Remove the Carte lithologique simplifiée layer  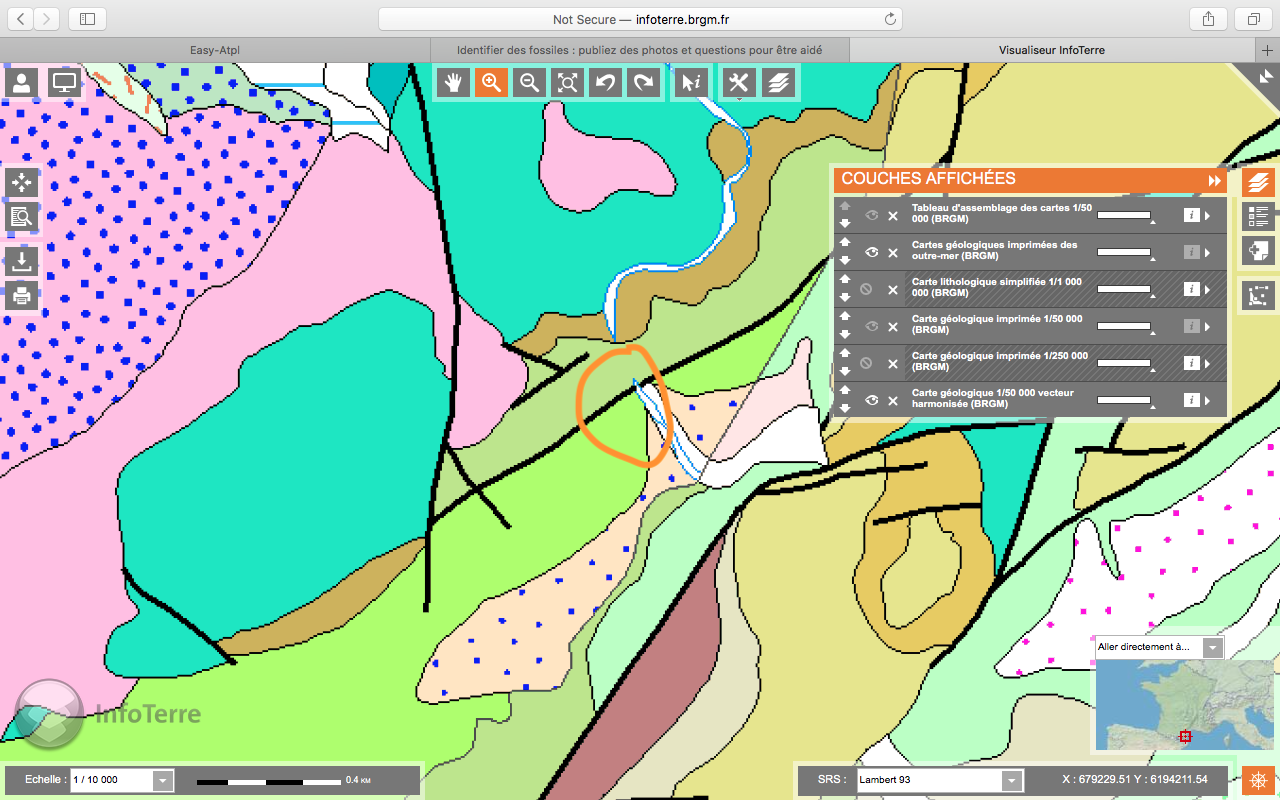[893, 289]
